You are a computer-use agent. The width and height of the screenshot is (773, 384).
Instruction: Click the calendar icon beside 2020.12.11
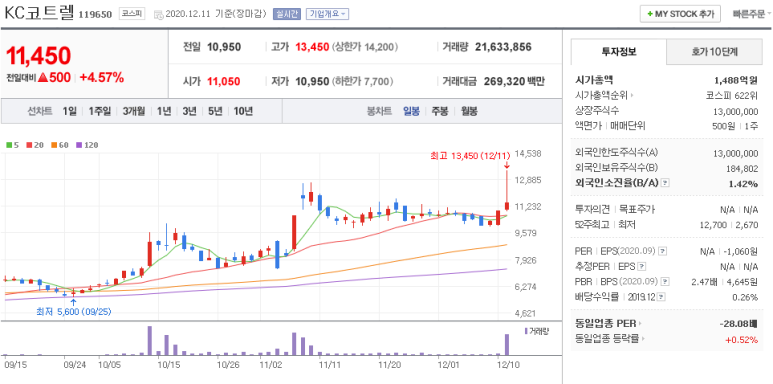(x=158, y=14)
